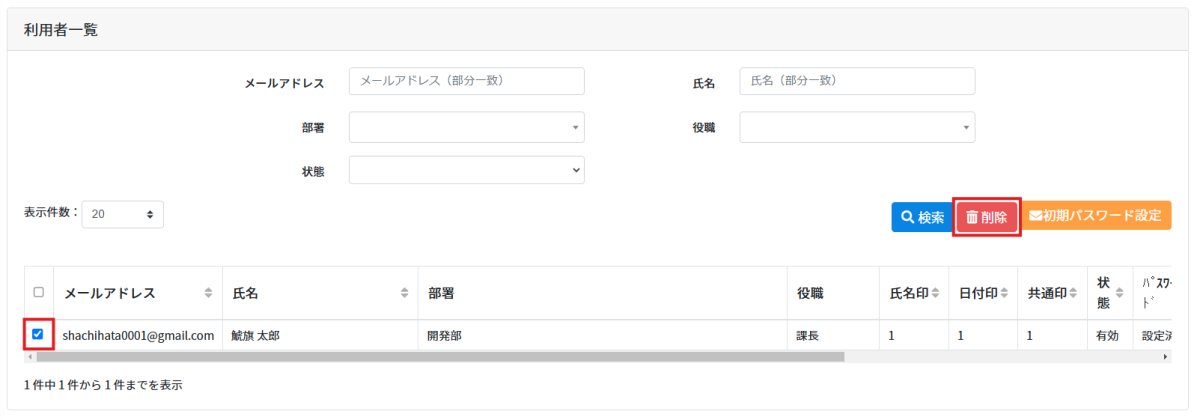Click the left arrow of table scrollbar
The width and height of the screenshot is (1200, 420).
pyautogui.click(x=29, y=356)
